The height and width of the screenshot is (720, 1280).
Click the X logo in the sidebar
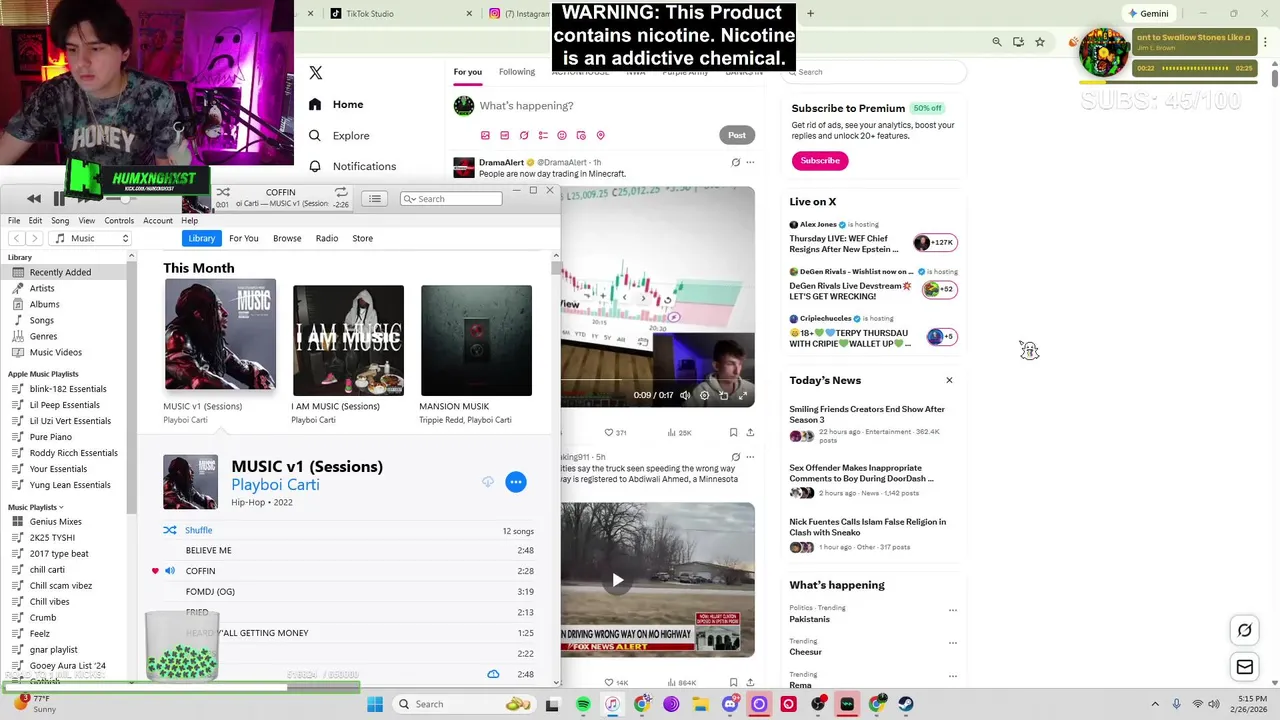(x=316, y=73)
